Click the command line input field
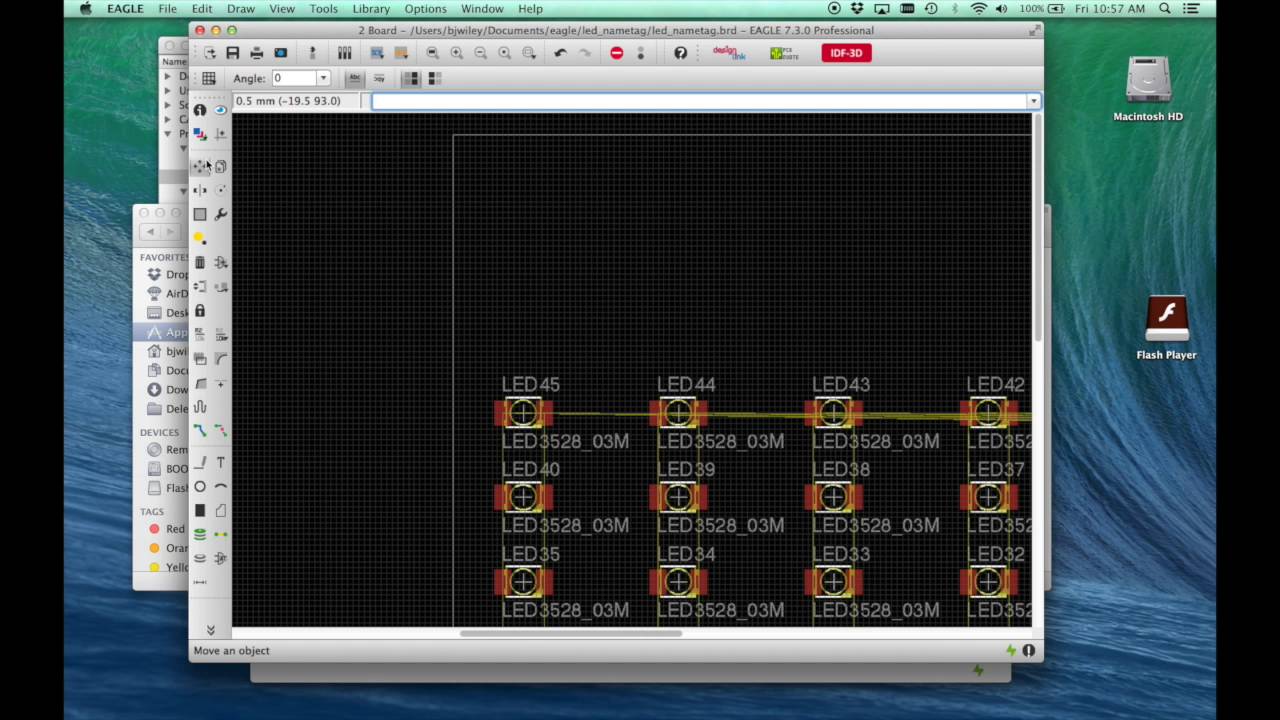 coord(699,101)
